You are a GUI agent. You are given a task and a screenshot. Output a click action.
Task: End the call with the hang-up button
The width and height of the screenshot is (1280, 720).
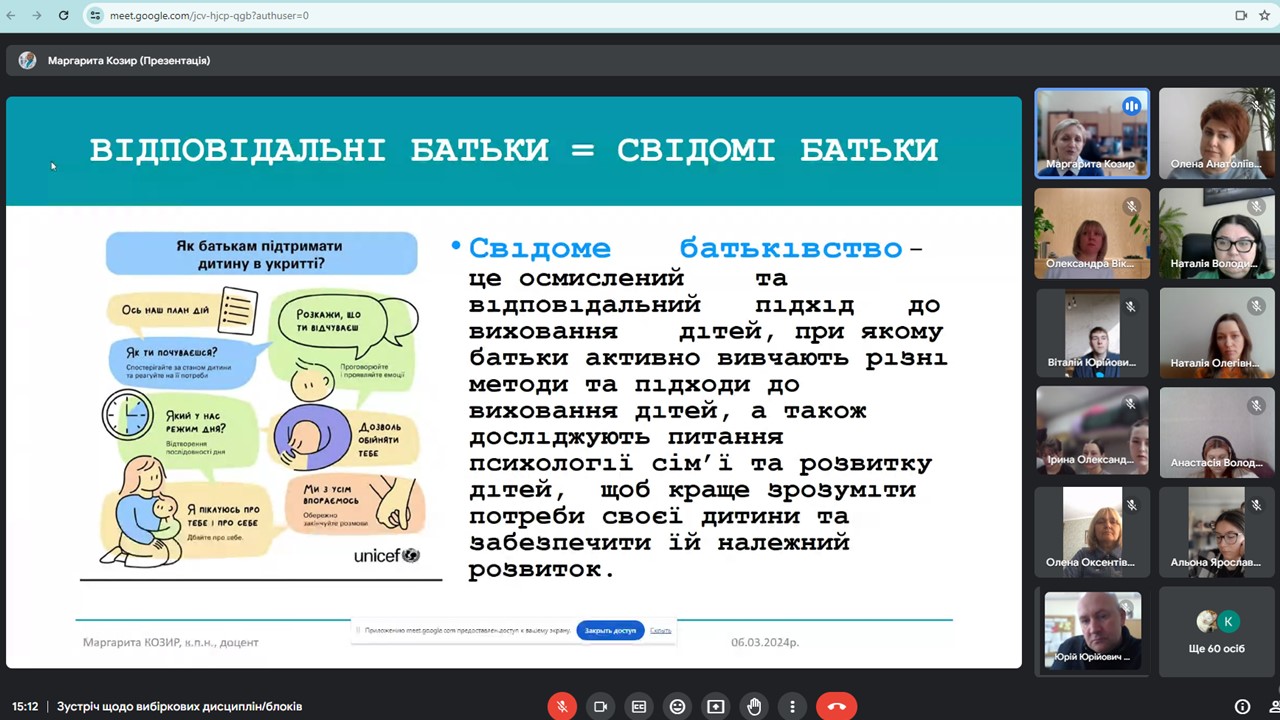coord(836,707)
